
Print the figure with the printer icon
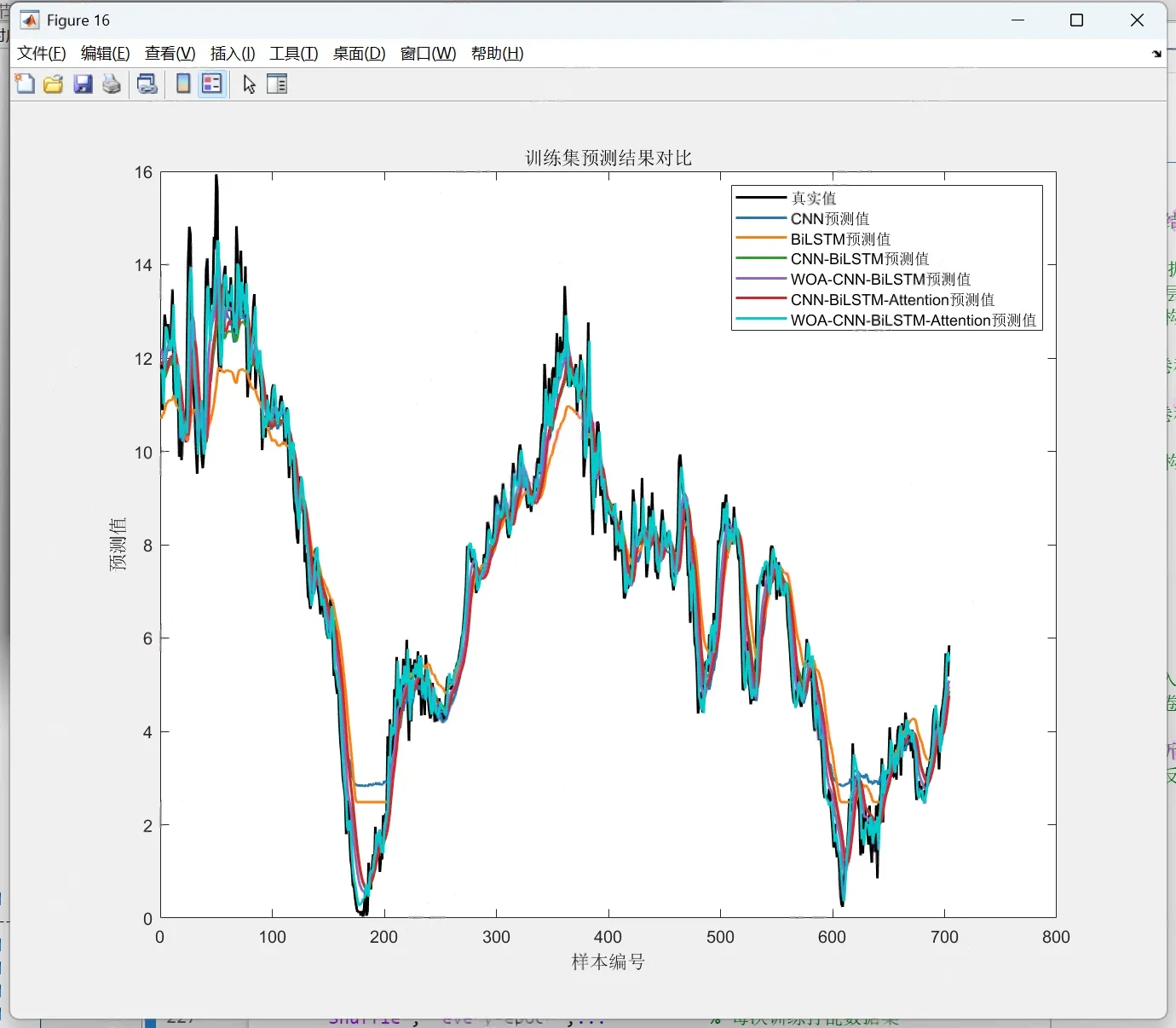(x=112, y=84)
